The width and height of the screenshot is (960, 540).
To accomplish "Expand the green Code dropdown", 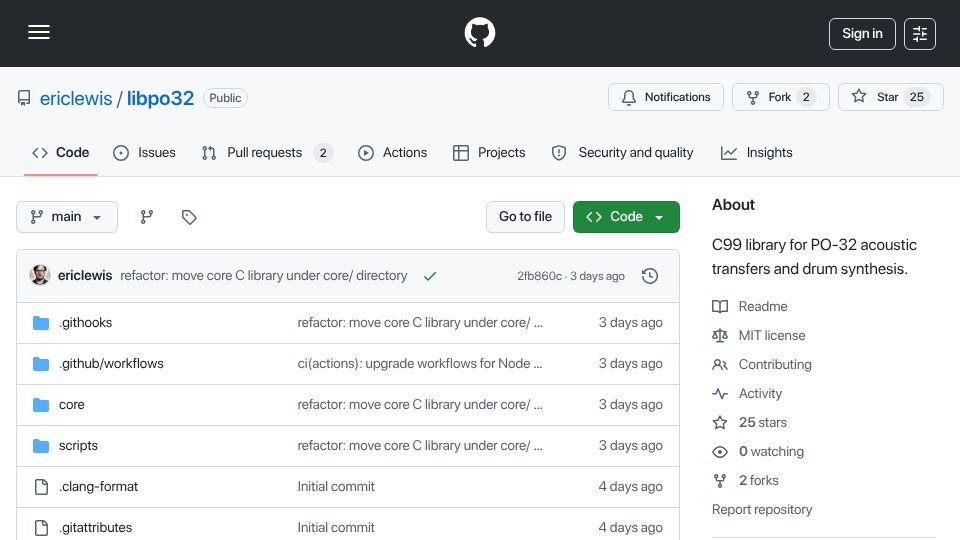I will pos(626,217).
